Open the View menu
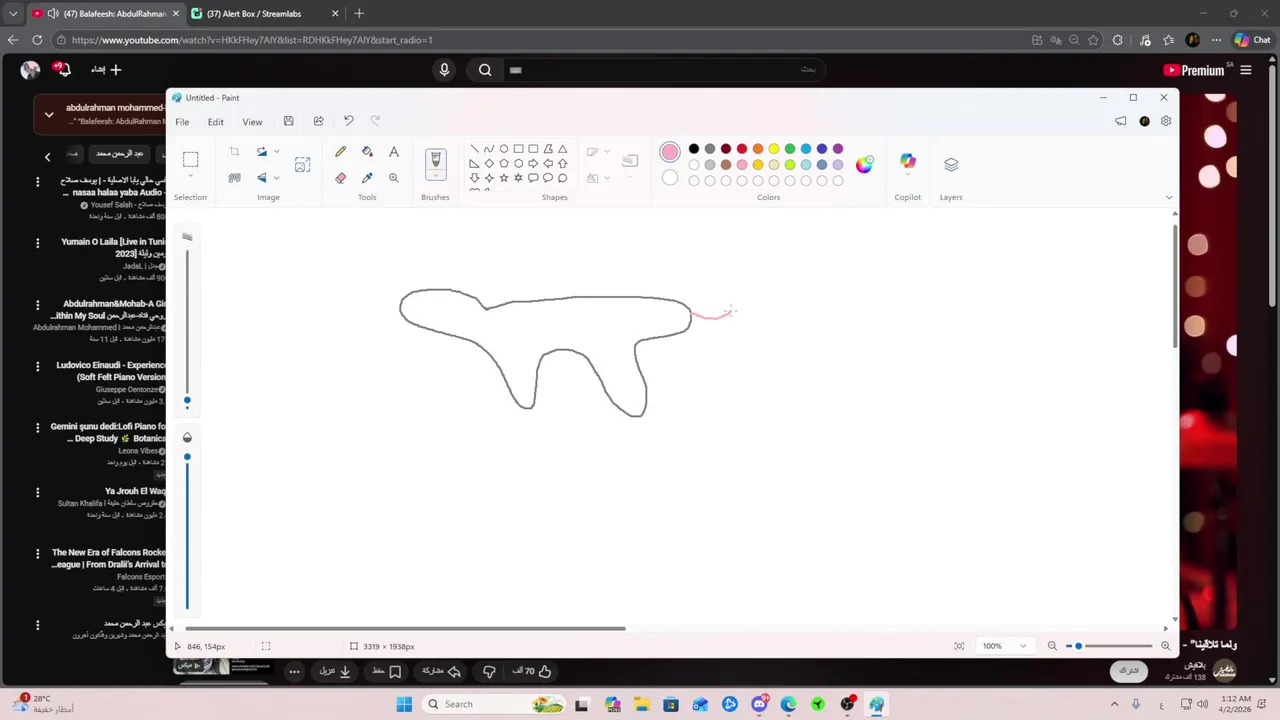 [x=252, y=122]
